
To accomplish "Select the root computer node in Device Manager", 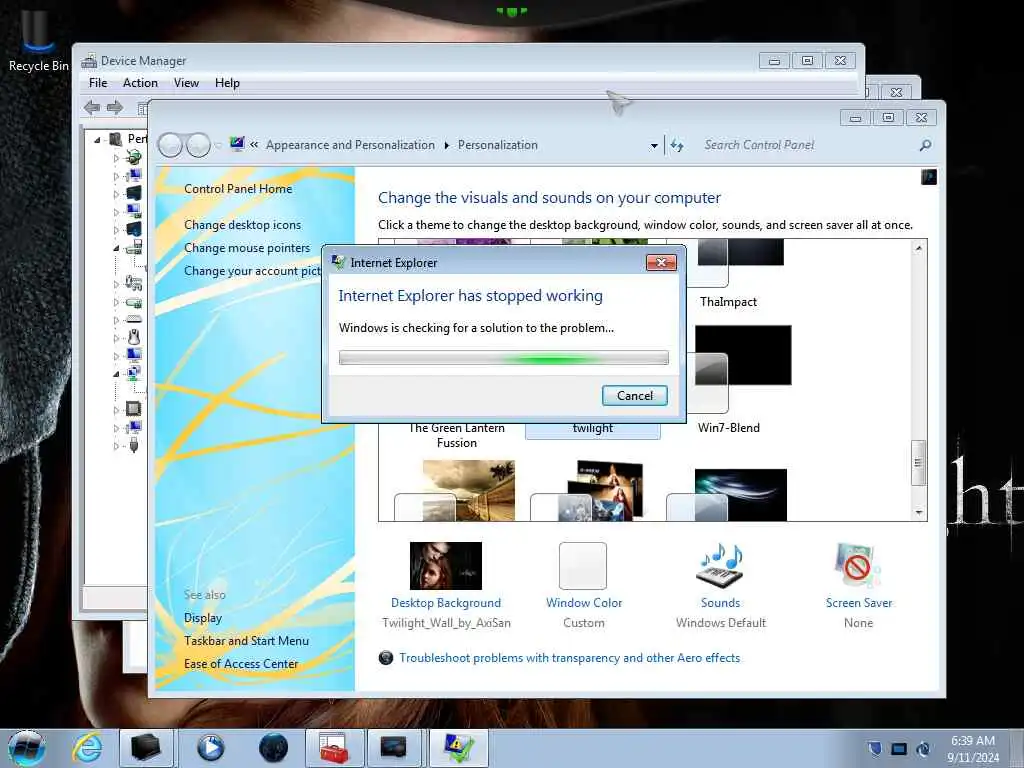I will pyautogui.click(x=116, y=138).
